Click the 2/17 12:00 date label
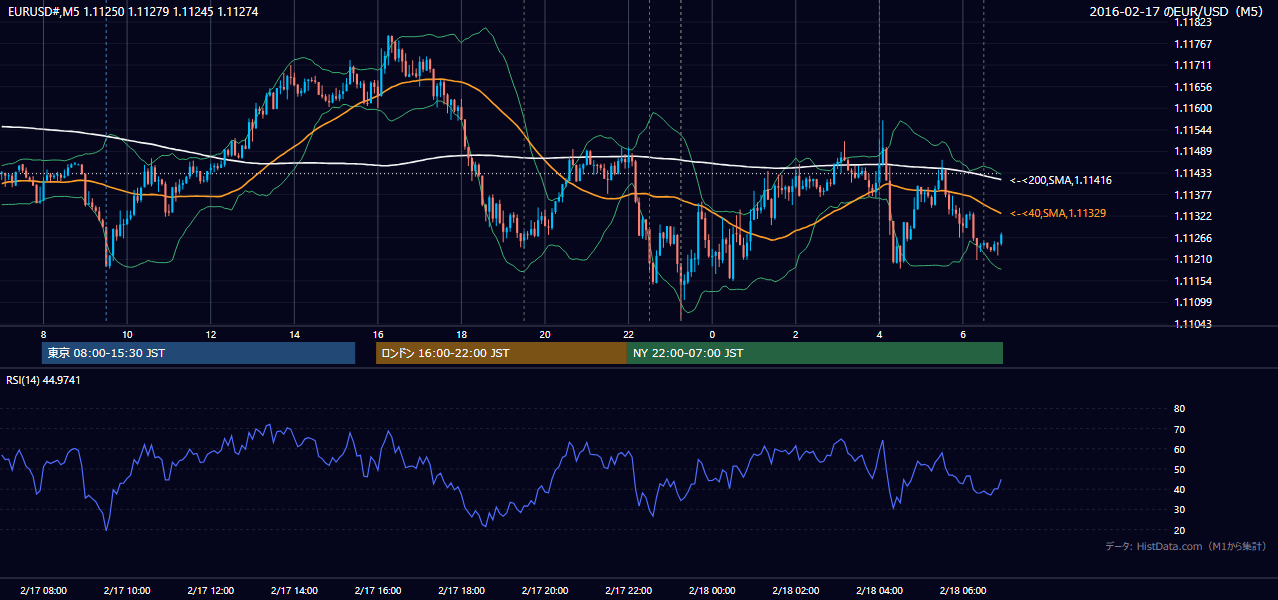This screenshot has width=1278, height=600. pos(210,590)
